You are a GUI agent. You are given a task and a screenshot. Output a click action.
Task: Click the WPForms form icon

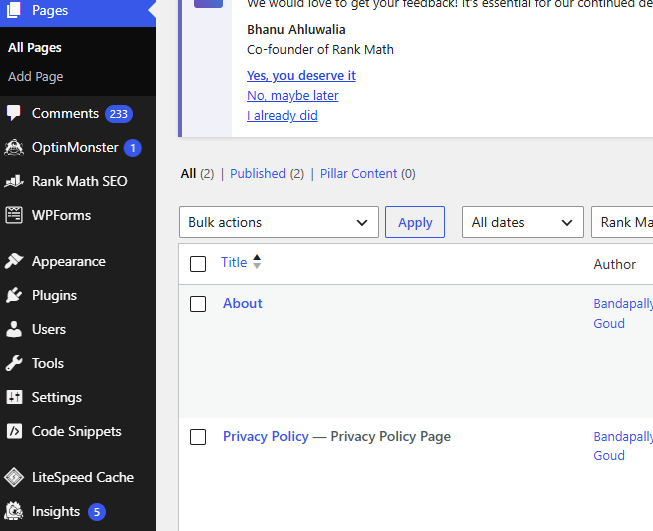pos(14,215)
